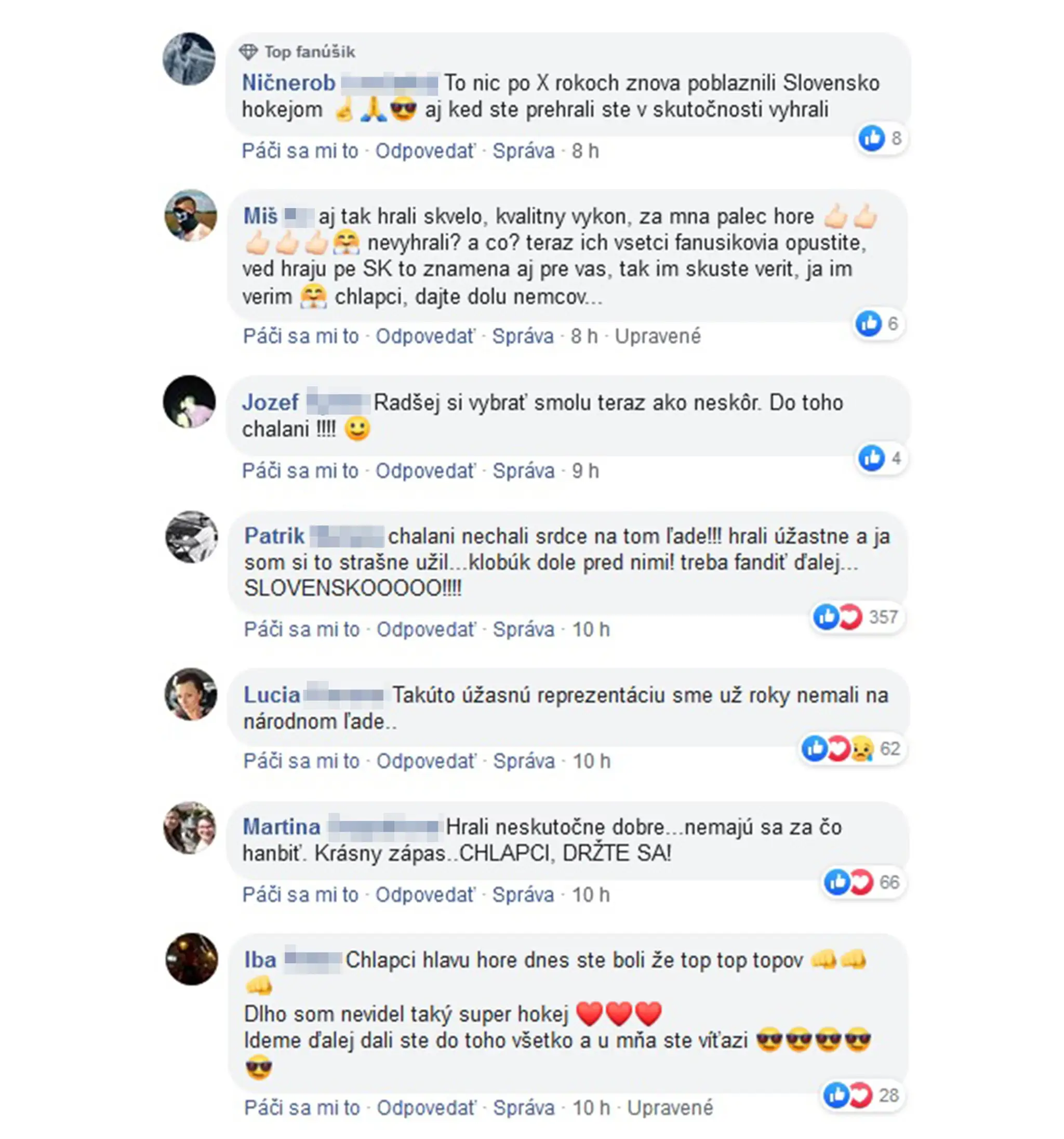Open Martina's profile photo
The height and width of the screenshot is (1139, 1064).
pos(190,827)
